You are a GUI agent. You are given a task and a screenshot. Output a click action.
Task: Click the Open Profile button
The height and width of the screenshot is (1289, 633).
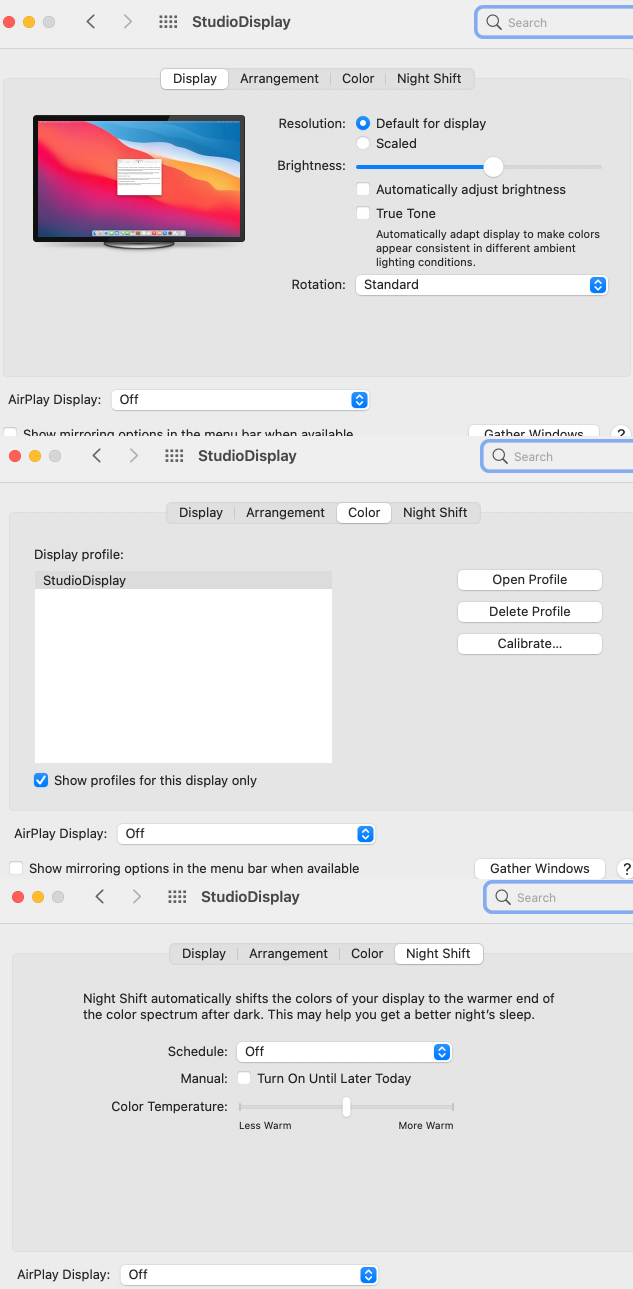[x=530, y=580]
